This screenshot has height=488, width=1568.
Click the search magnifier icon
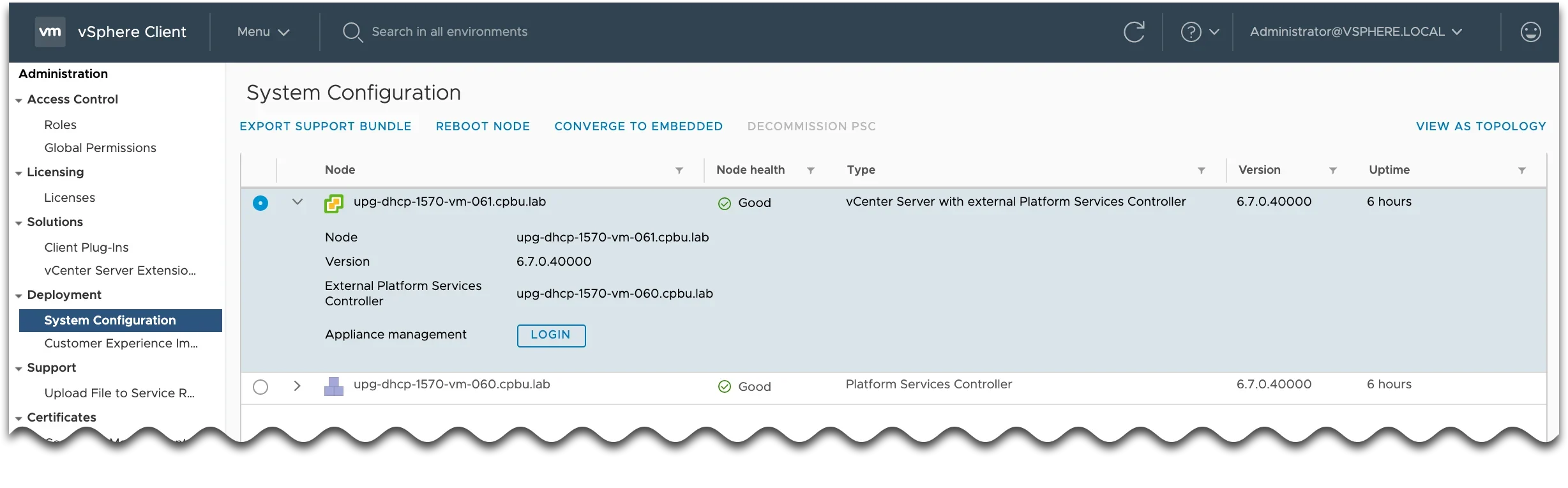(352, 32)
